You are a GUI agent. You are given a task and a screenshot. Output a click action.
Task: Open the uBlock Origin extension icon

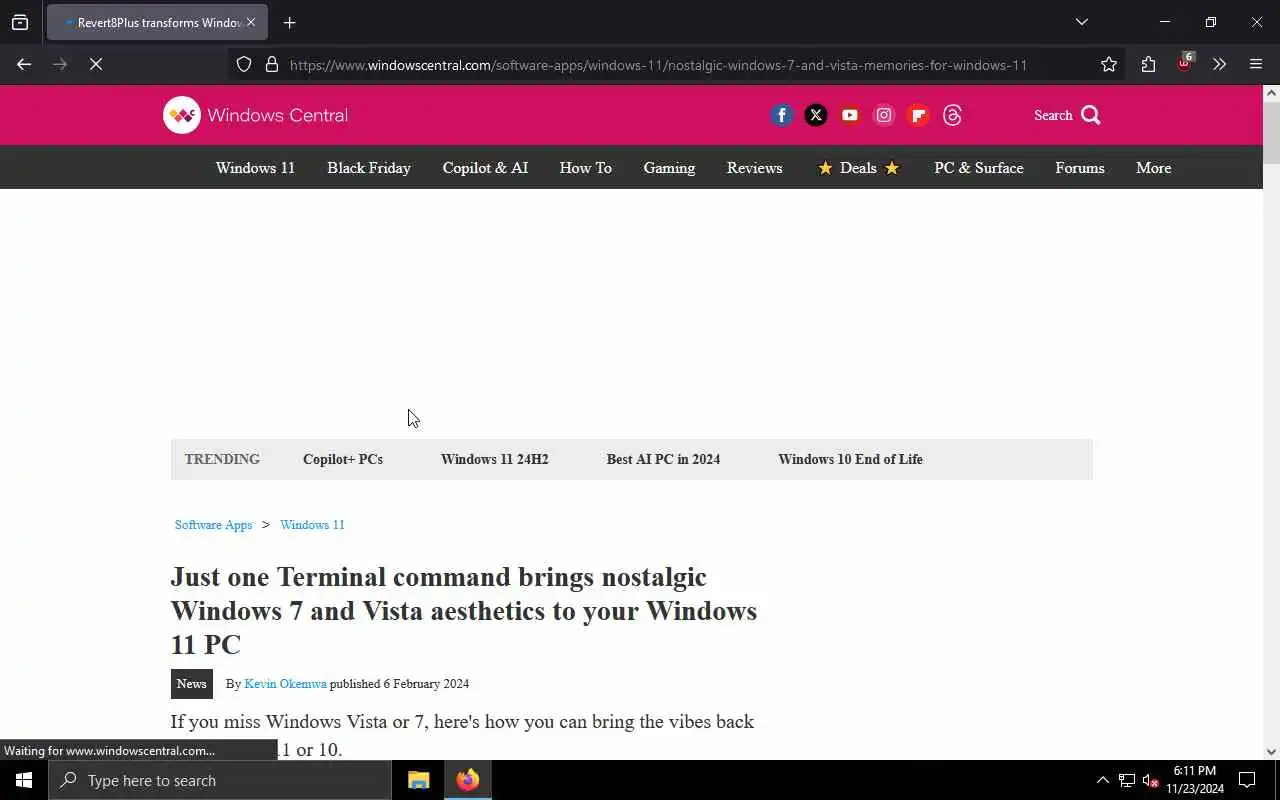tap(1184, 63)
